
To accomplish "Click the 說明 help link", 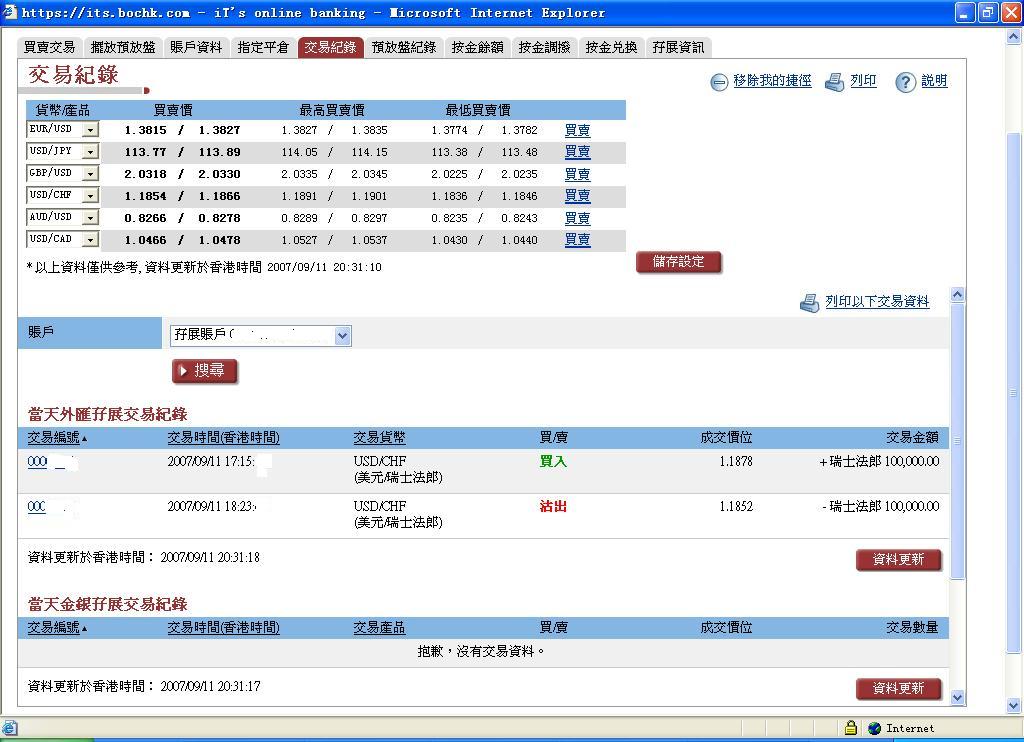I will 934,81.
